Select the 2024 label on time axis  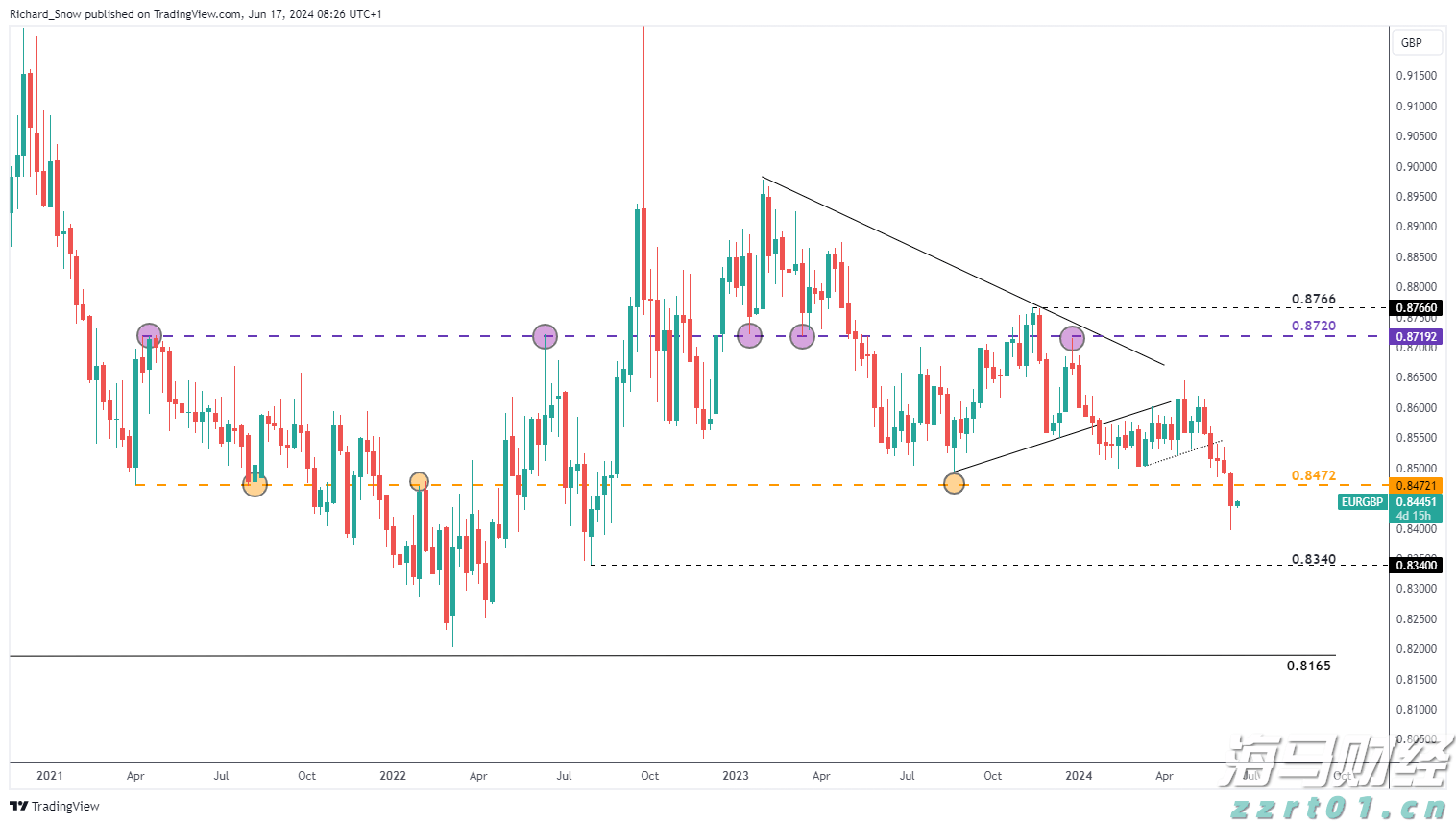click(1079, 776)
